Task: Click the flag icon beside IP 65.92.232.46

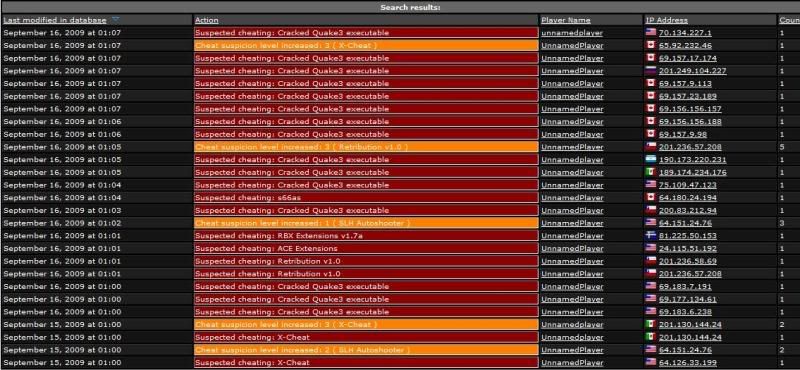Action: [651, 45]
